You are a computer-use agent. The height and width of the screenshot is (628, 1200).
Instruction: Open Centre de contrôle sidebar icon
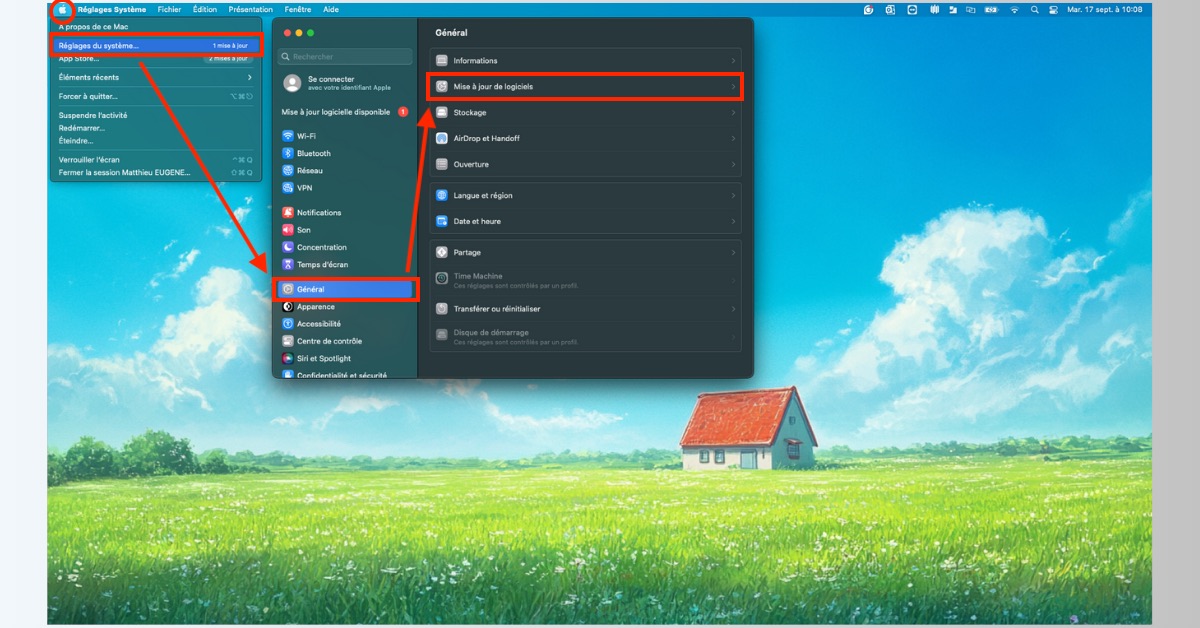(x=288, y=341)
